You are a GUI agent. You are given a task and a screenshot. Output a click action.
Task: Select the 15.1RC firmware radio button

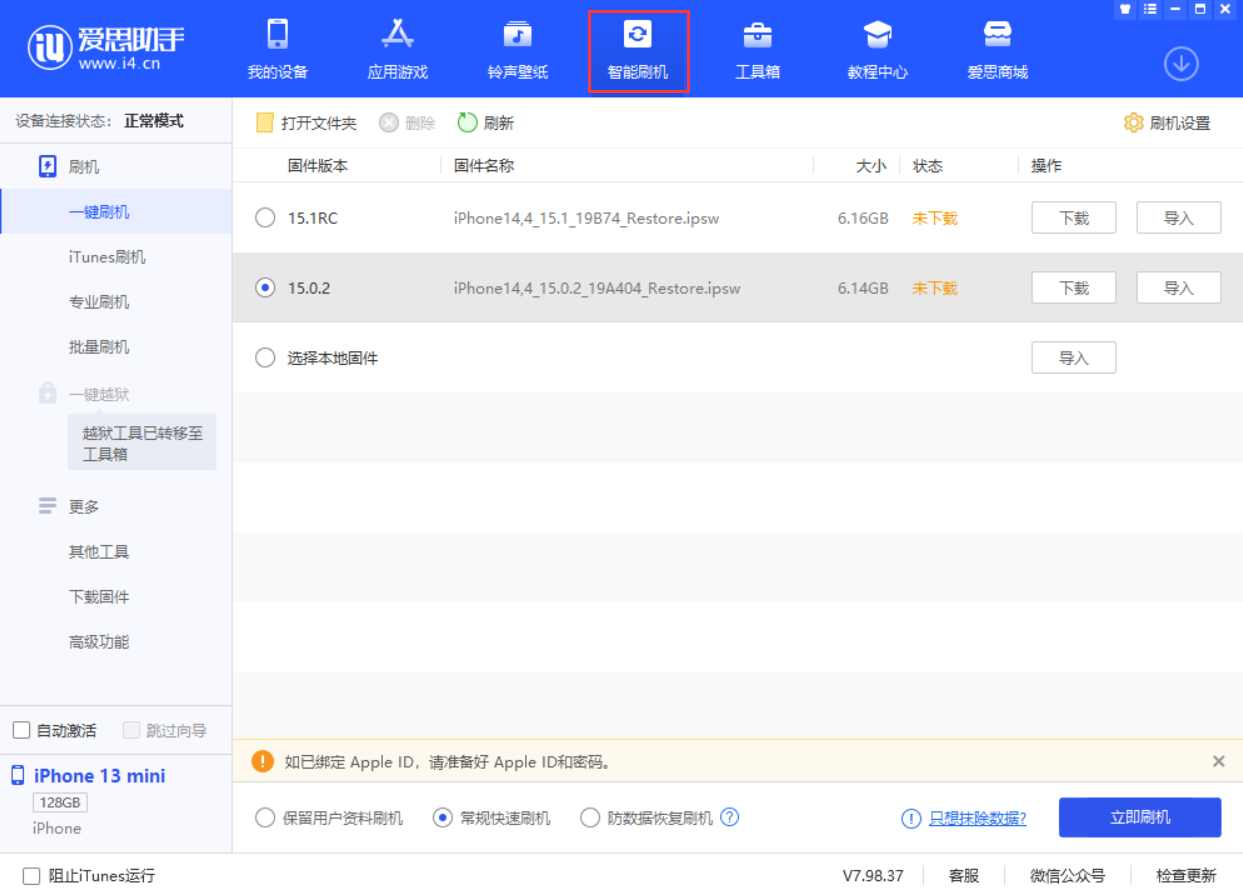(x=265, y=218)
